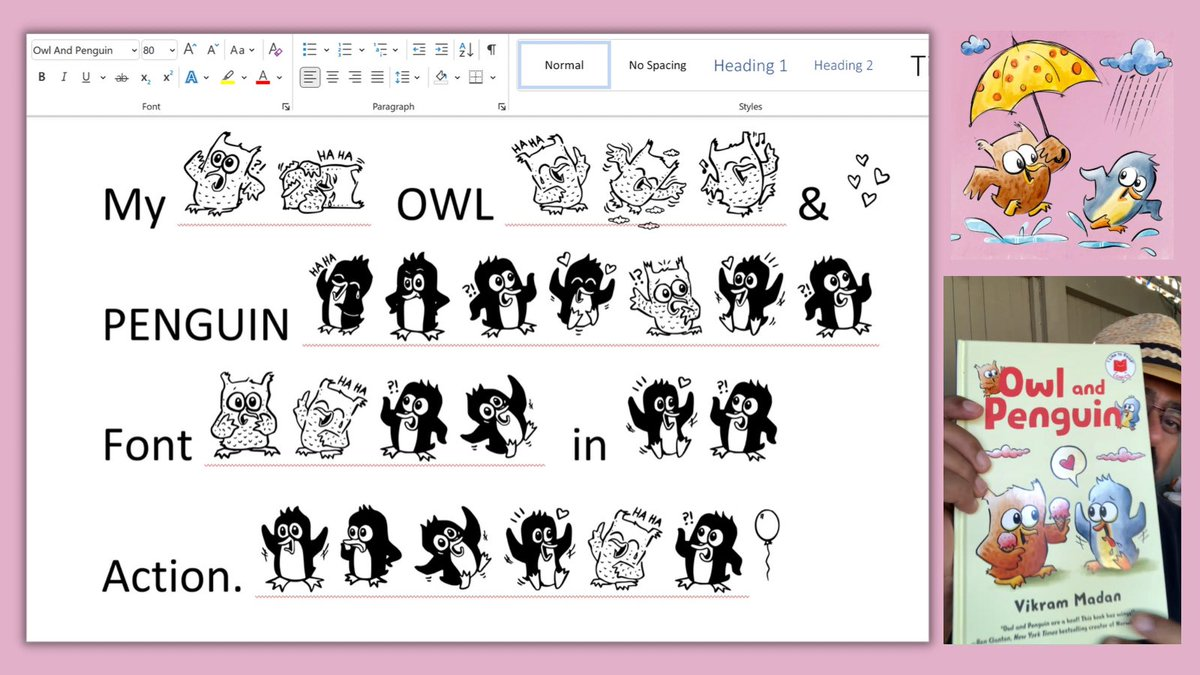Increase font size with grow button
Image resolution: width=1200 pixels, height=675 pixels.
(x=190, y=49)
